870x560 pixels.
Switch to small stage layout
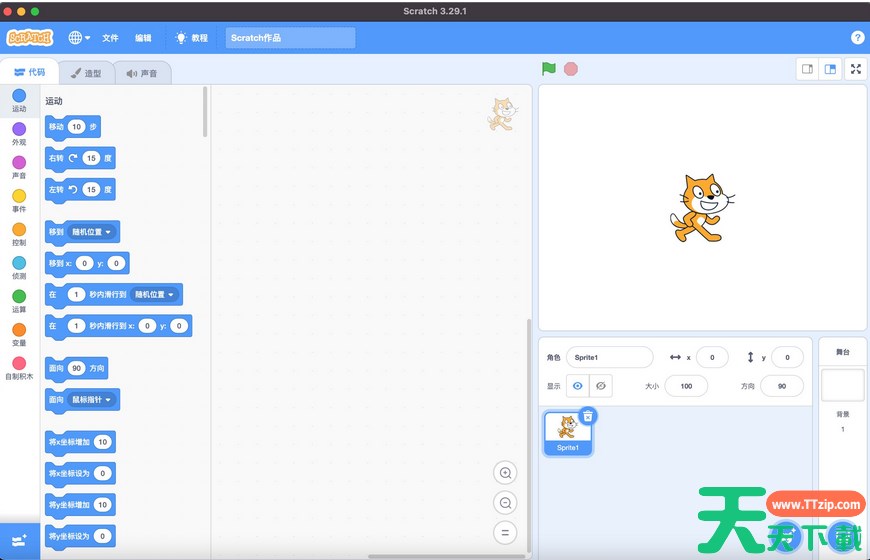coord(808,69)
